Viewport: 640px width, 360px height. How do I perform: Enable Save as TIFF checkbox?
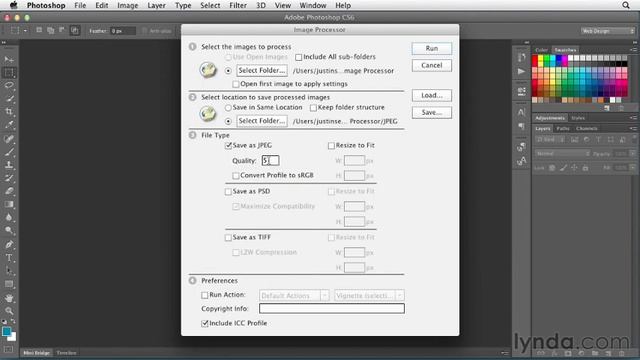pos(228,238)
